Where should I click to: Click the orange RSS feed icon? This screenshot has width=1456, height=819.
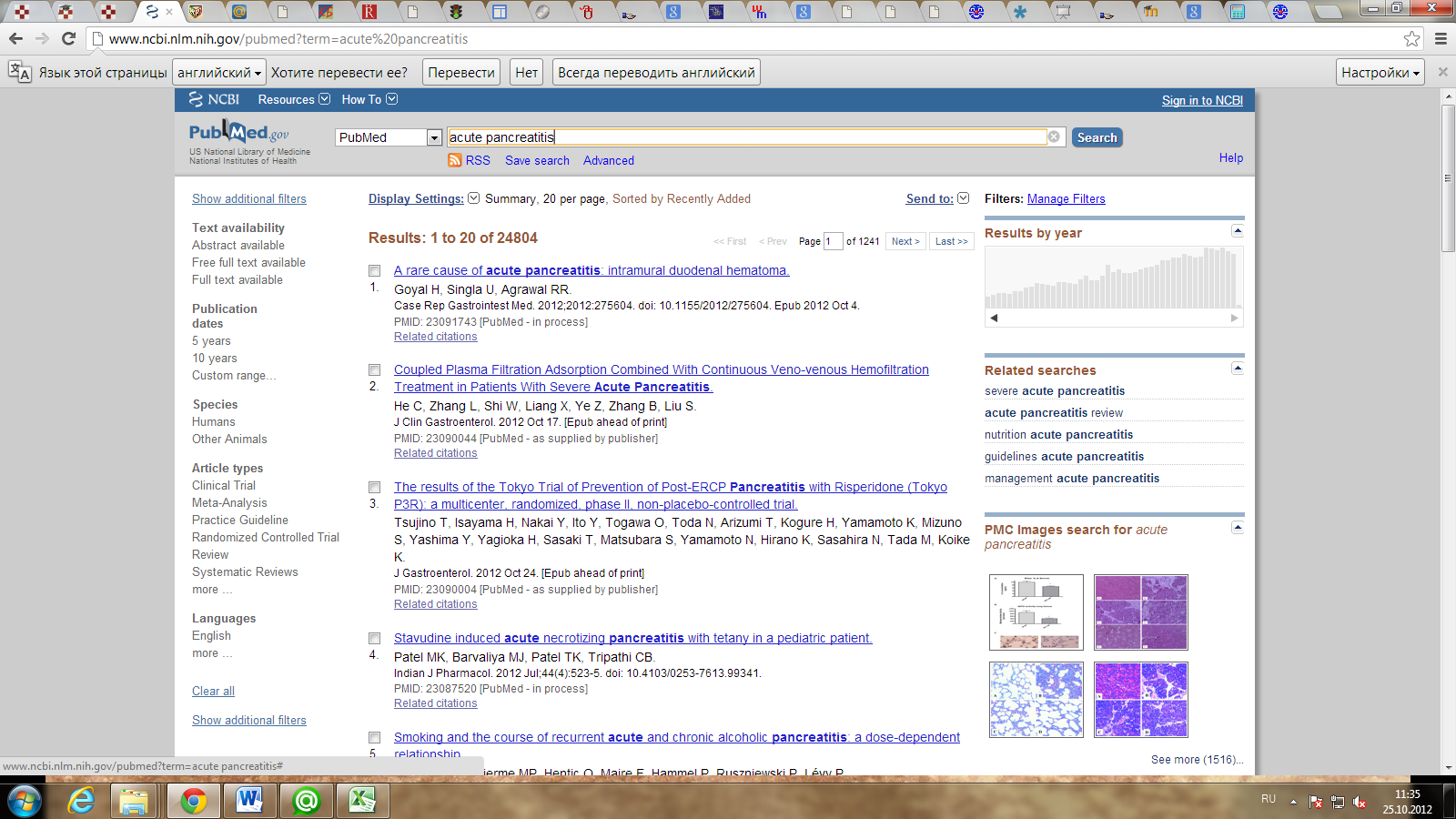point(454,160)
